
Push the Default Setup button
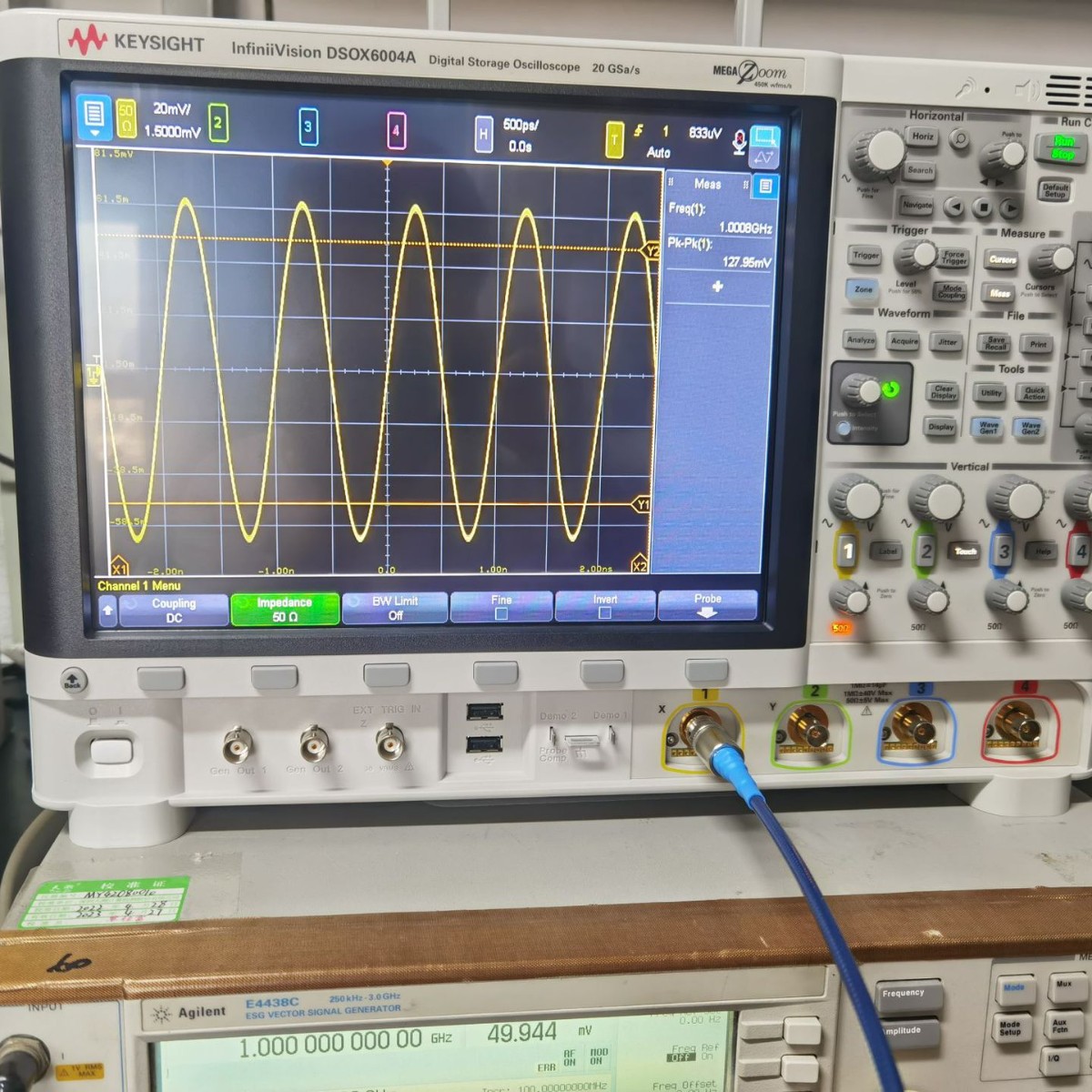click(1056, 190)
